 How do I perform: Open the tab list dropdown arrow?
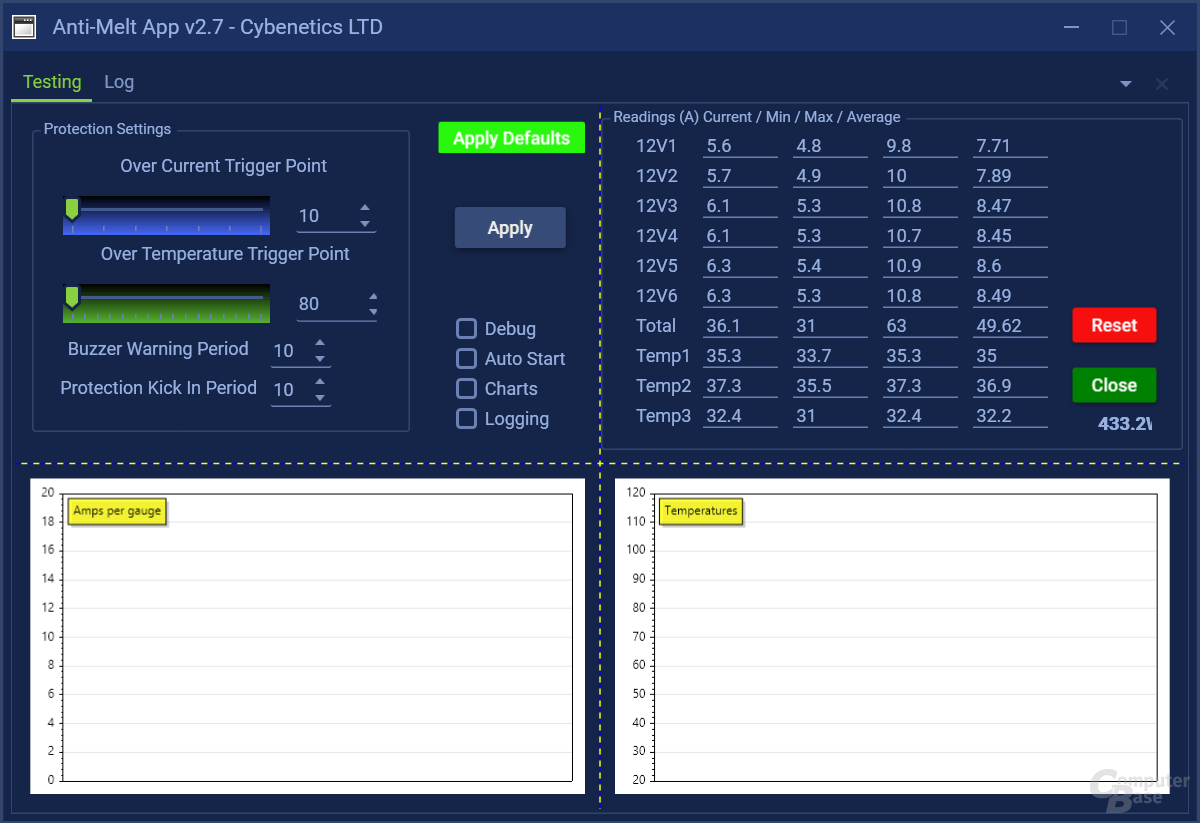tap(1126, 84)
